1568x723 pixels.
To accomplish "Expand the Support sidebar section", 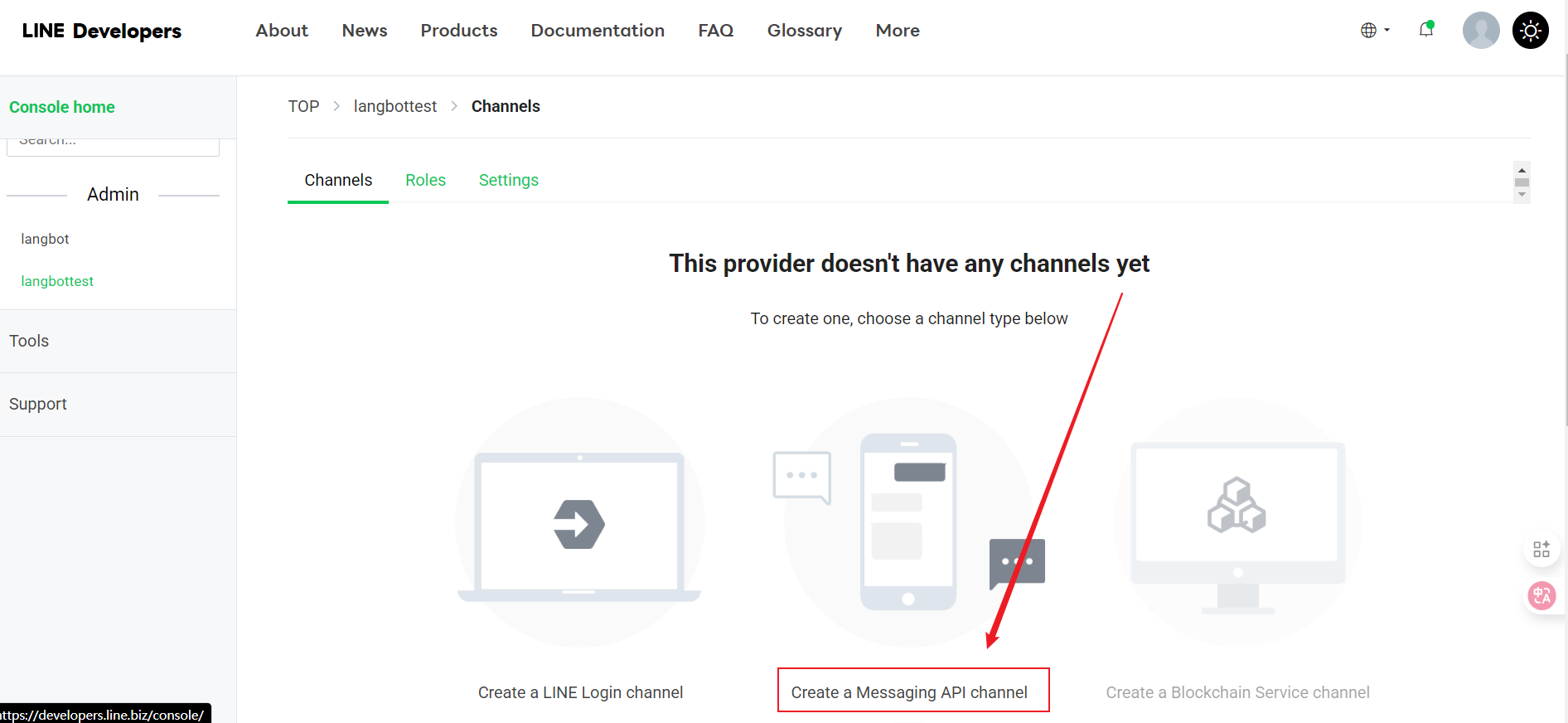I will pyautogui.click(x=37, y=404).
